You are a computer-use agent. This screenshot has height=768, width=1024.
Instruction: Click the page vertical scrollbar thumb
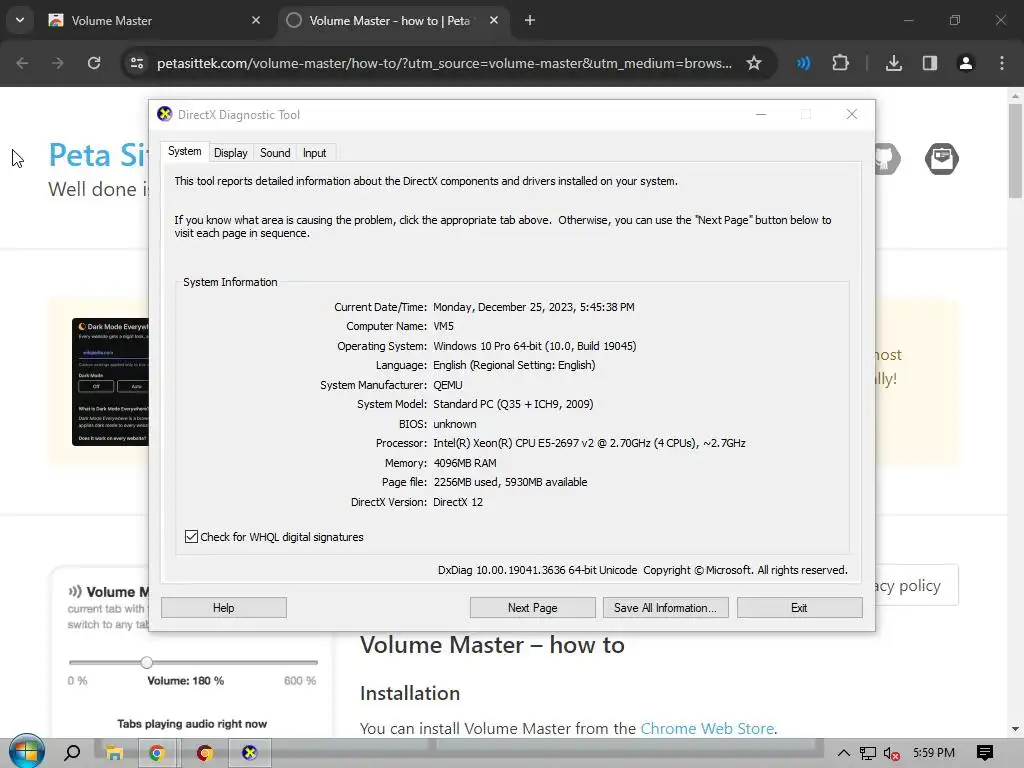tap(1015, 150)
